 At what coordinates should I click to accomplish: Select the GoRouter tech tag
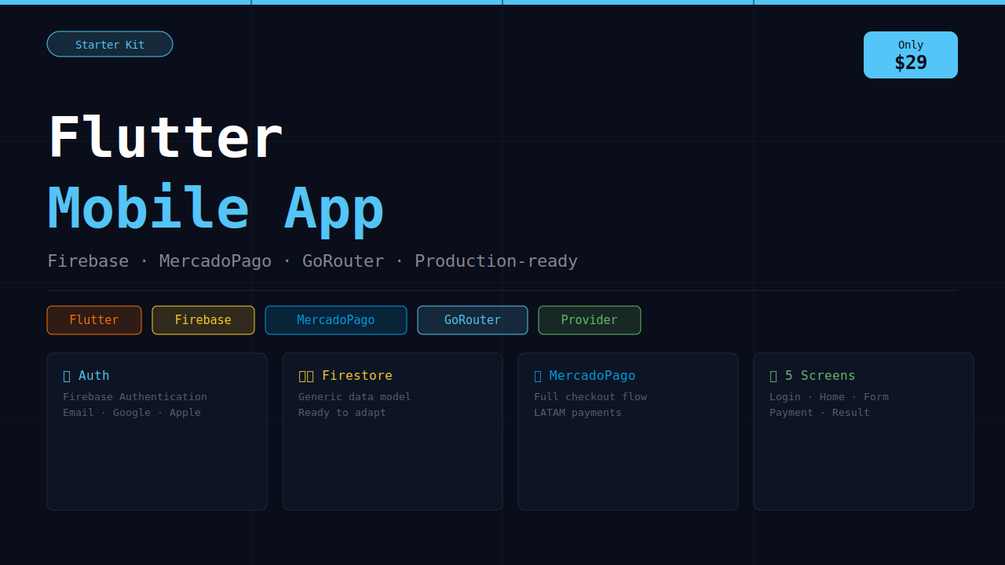point(472,320)
